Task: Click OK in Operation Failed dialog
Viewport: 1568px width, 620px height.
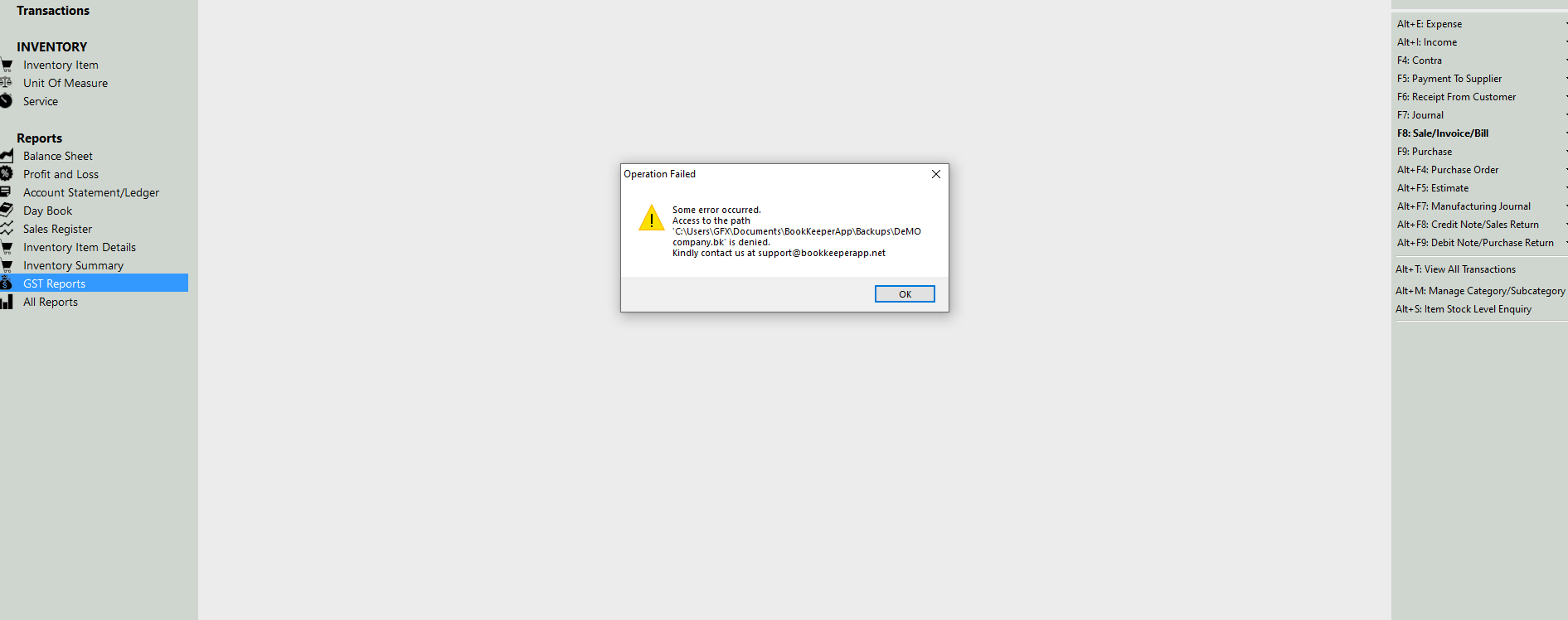Action: tap(905, 294)
